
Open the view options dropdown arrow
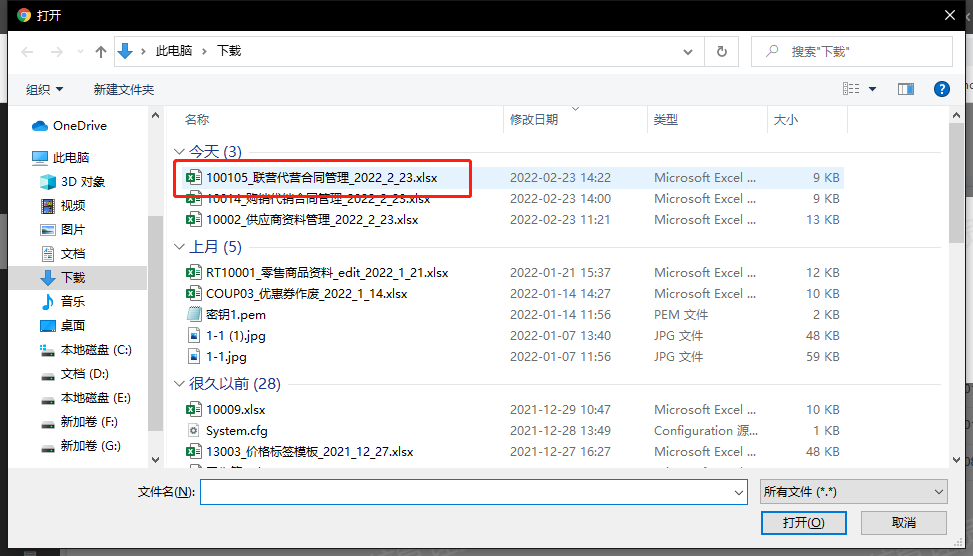point(872,89)
